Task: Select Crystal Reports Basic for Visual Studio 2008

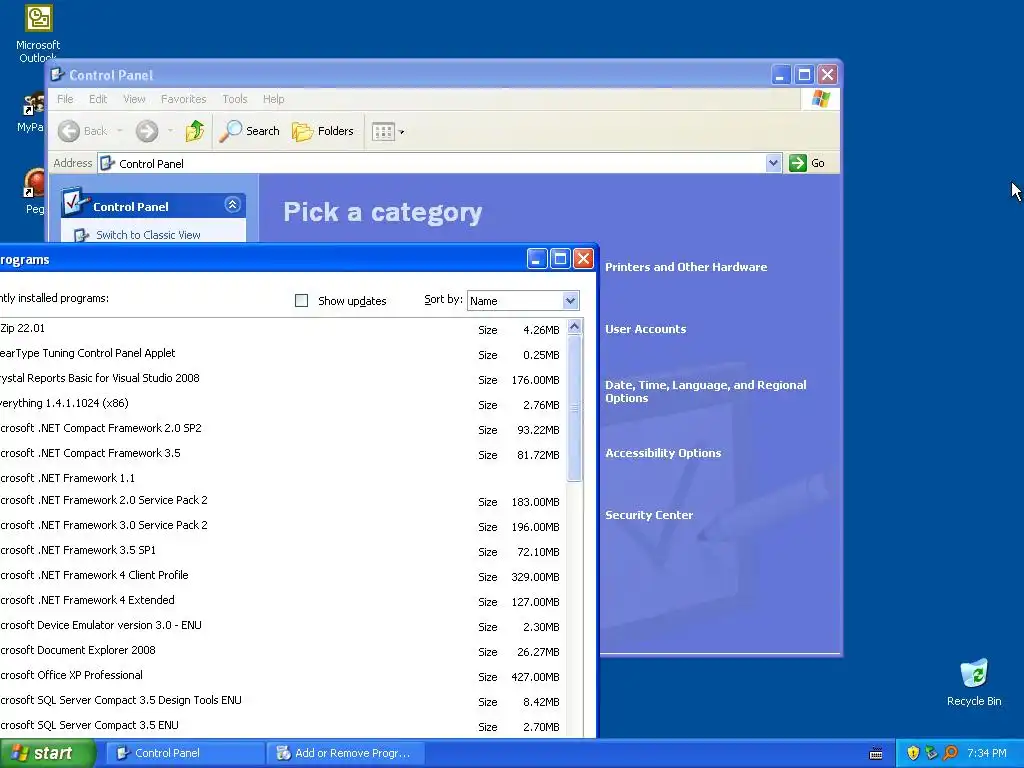Action: click(283, 379)
